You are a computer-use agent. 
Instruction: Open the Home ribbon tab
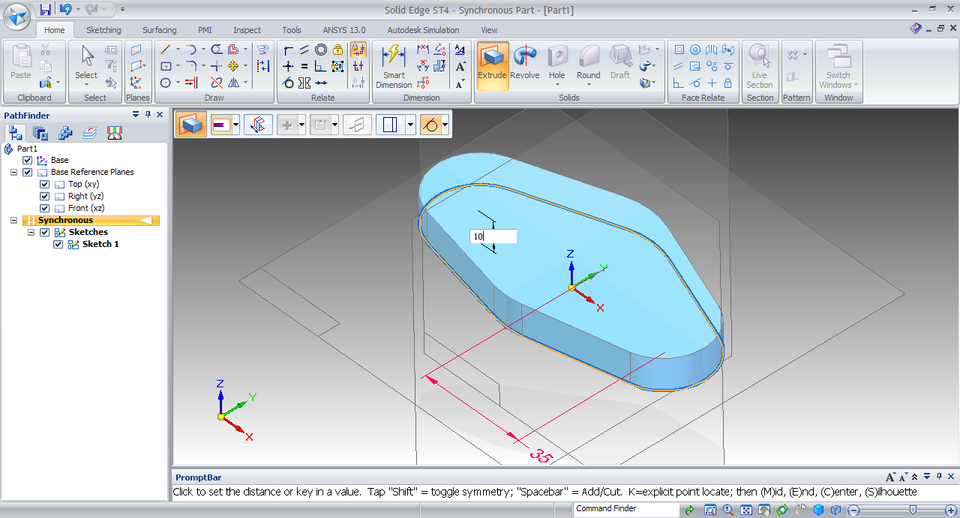pyautogui.click(x=54, y=30)
